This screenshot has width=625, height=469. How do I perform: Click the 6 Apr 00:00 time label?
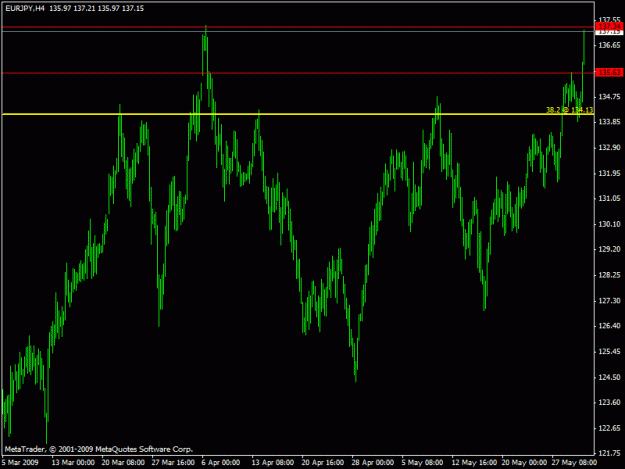coord(221,462)
